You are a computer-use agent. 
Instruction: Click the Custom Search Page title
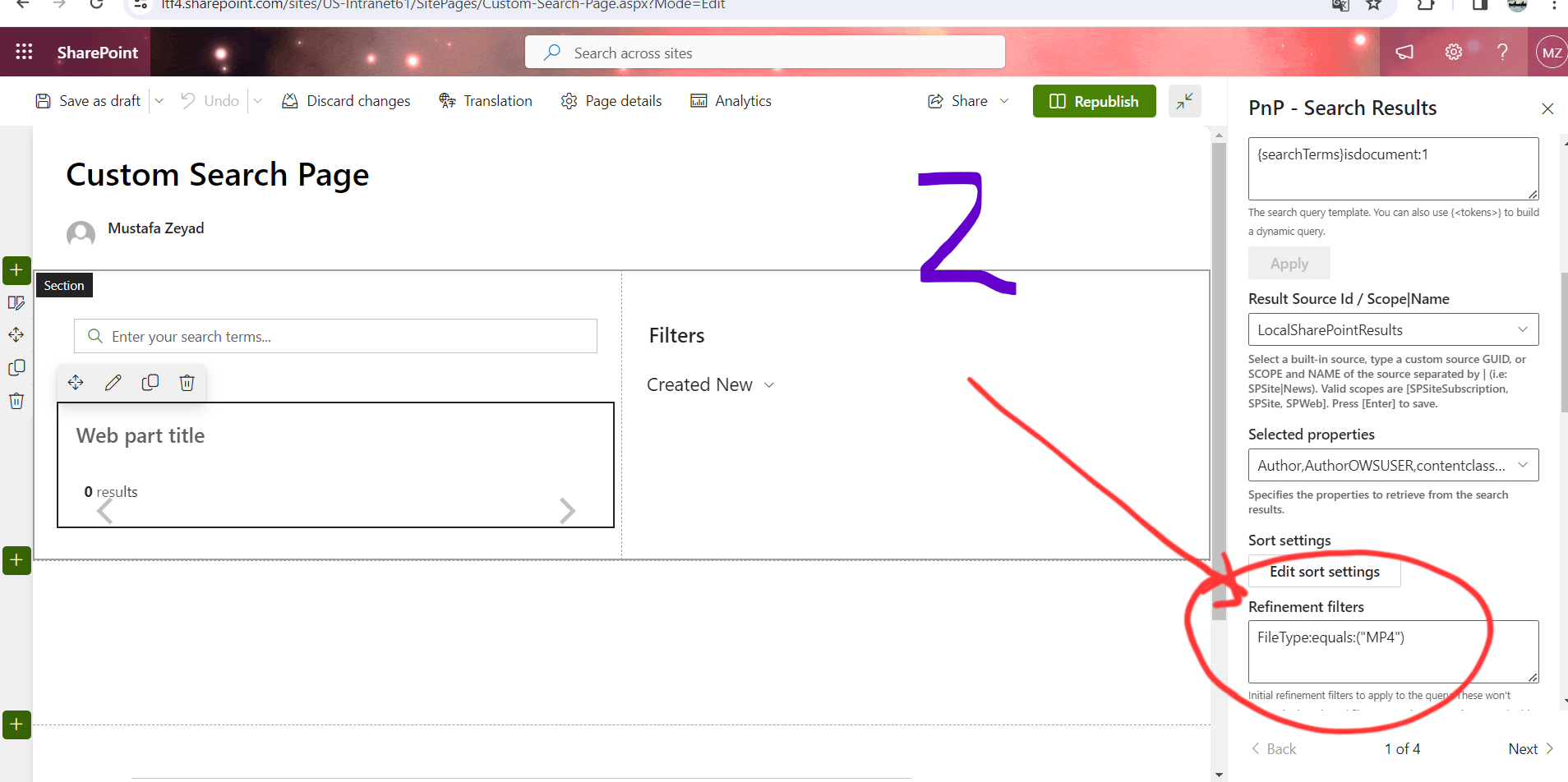218,175
